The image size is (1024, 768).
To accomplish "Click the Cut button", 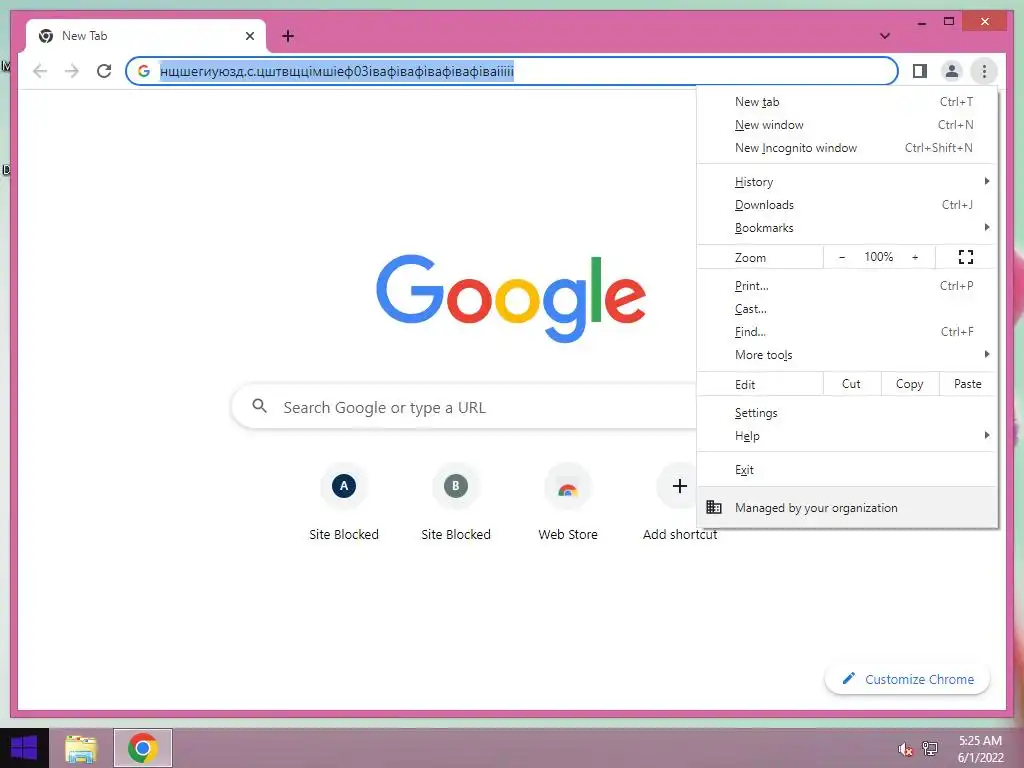I will (x=852, y=384).
